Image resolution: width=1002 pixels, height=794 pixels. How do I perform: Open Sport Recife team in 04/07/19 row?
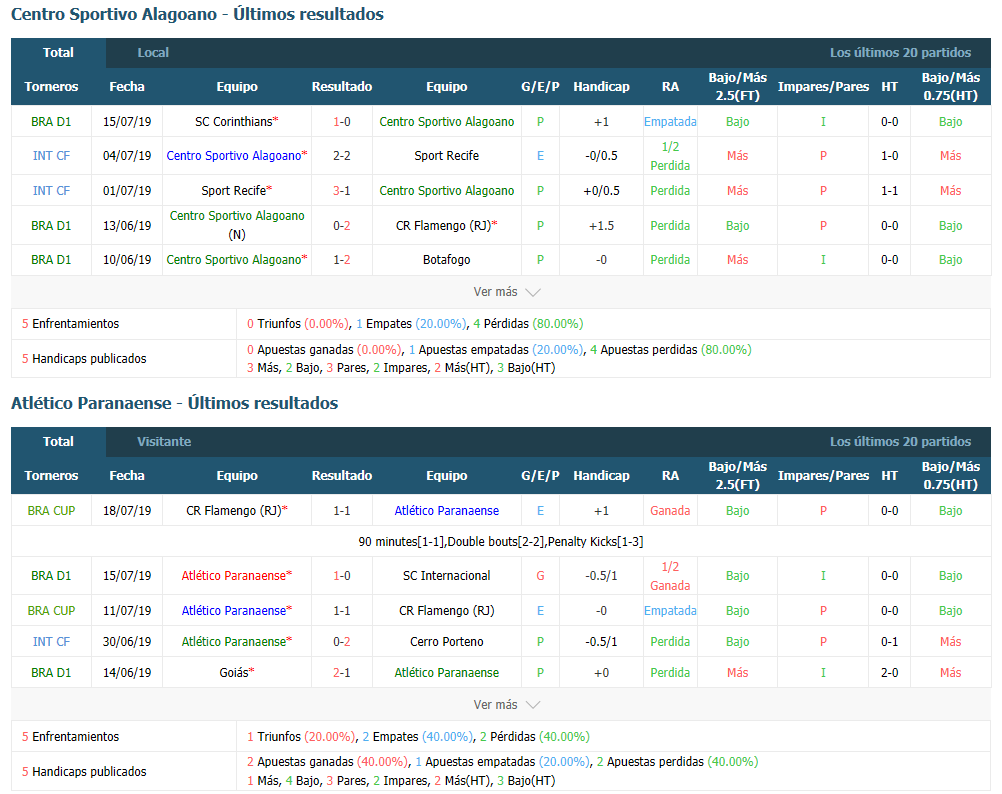[x=446, y=156]
